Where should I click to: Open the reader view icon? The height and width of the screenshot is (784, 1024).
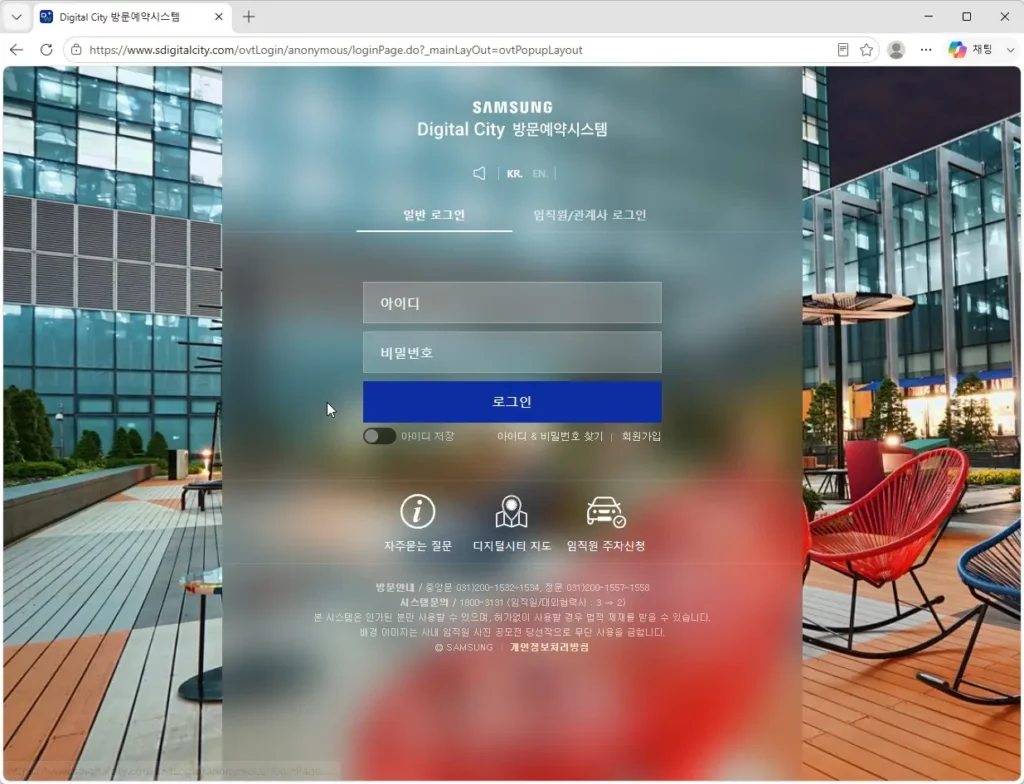click(x=843, y=50)
